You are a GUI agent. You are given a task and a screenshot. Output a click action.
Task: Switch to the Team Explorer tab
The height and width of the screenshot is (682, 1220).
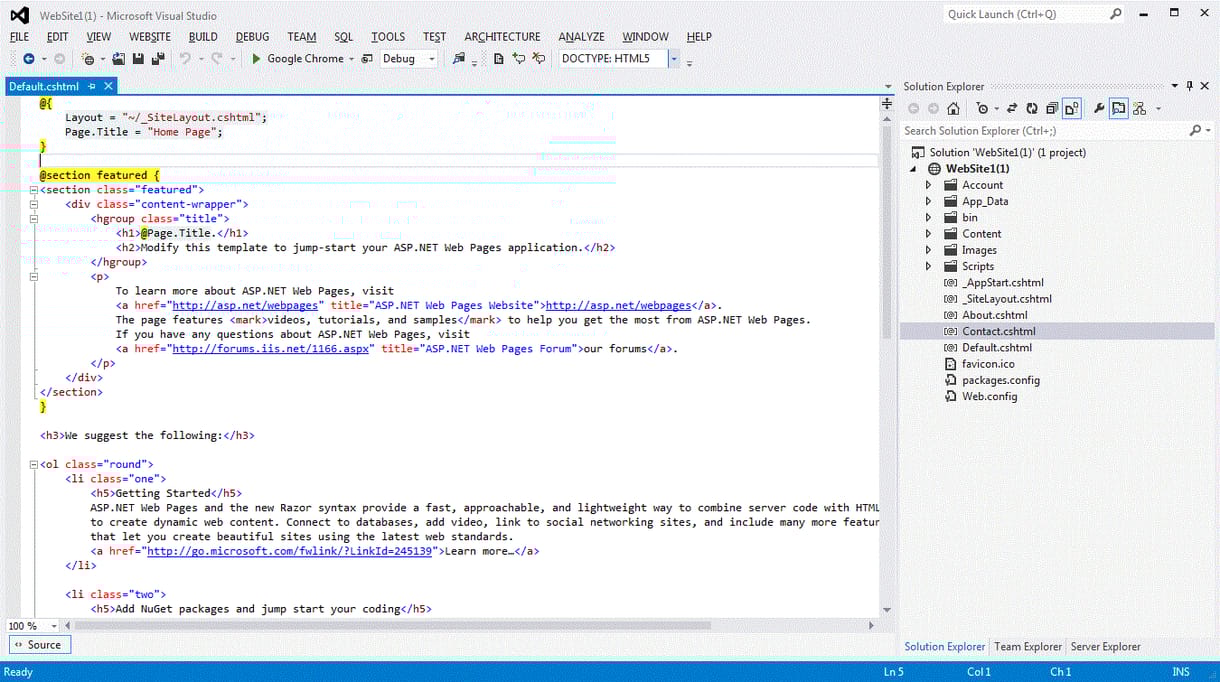1028,647
